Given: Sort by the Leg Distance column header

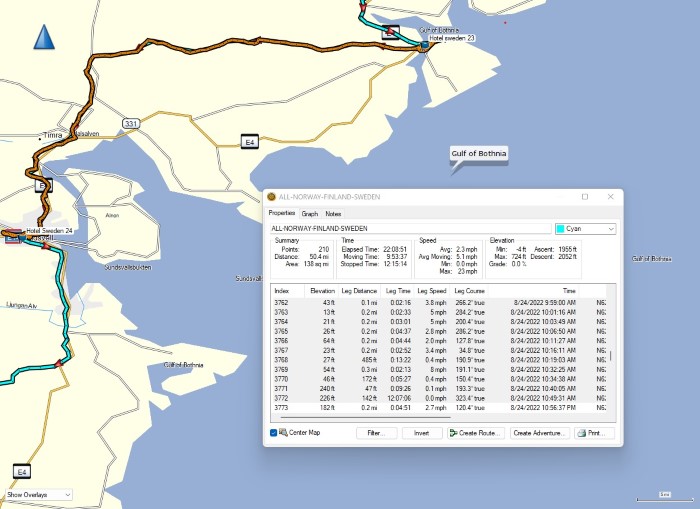Looking at the screenshot, I should (x=359, y=291).
